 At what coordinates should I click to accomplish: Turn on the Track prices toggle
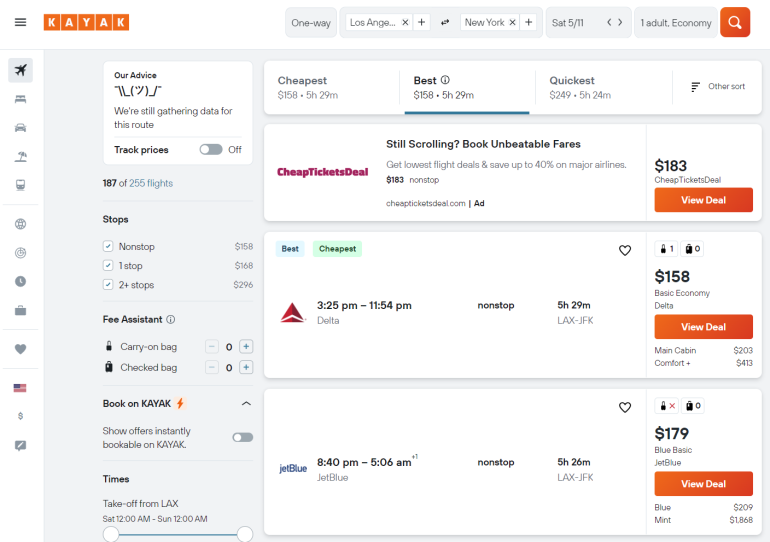coord(210,150)
